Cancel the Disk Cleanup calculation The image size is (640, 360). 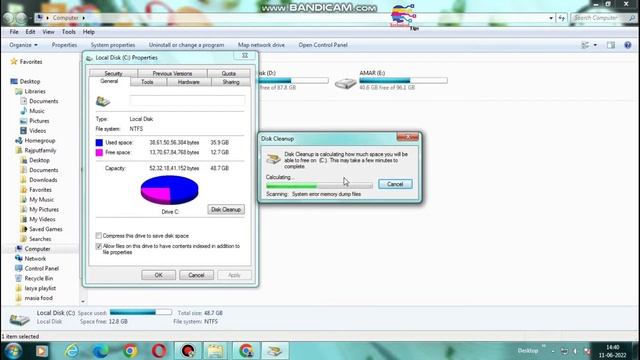click(x=395, y=184)
